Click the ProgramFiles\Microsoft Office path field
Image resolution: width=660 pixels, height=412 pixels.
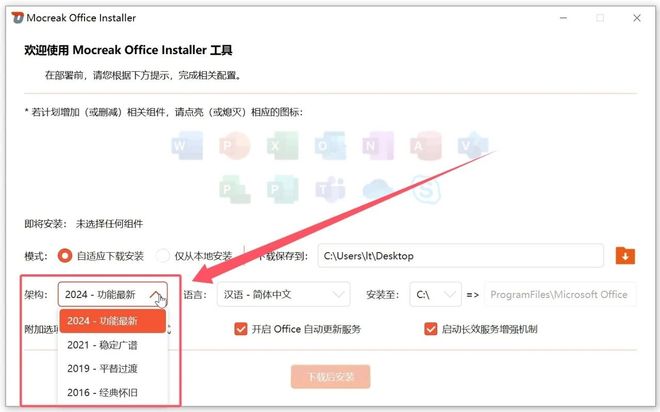(560, 294)
